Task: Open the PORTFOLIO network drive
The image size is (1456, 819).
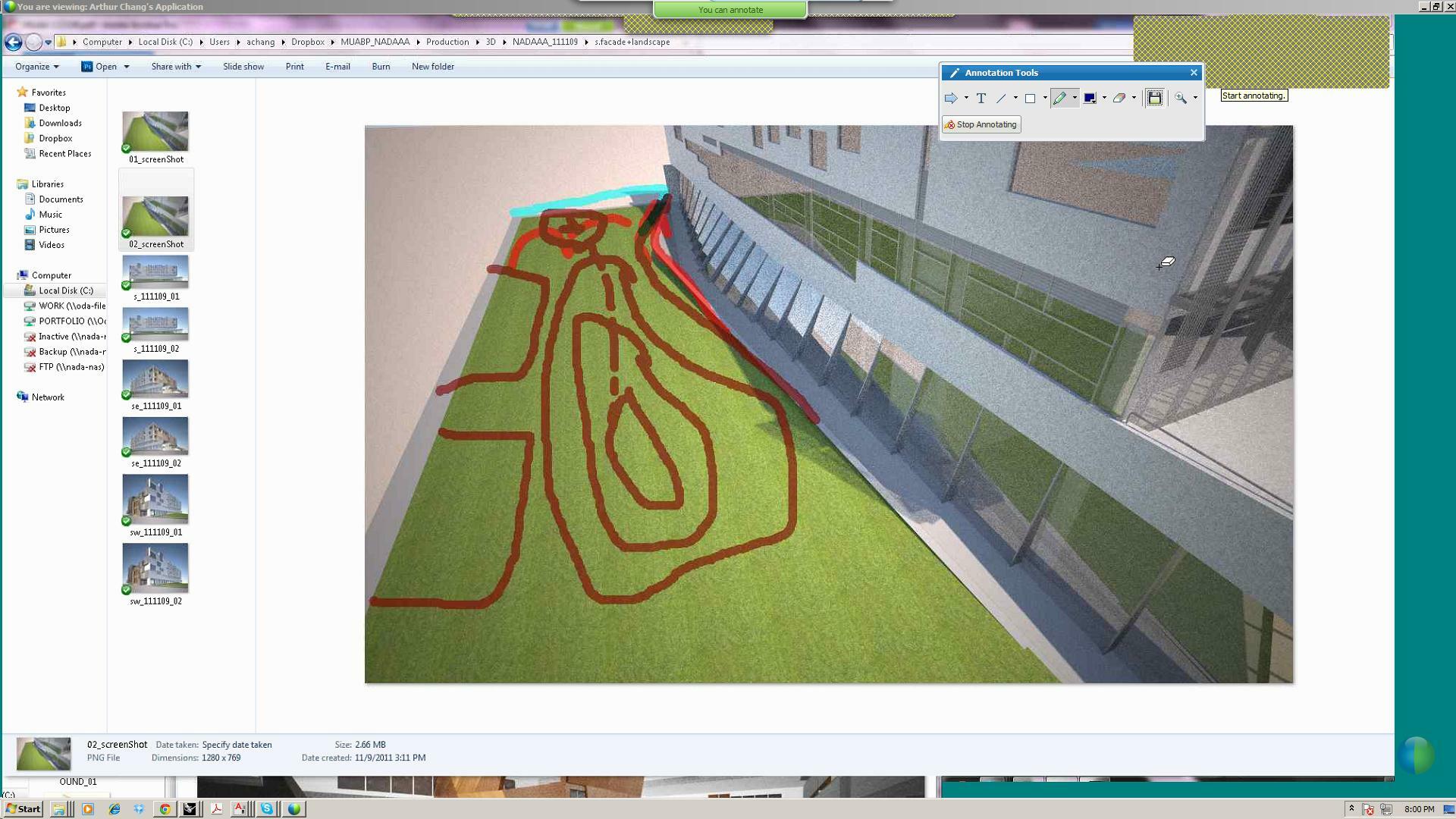Action: coord(65,321)
